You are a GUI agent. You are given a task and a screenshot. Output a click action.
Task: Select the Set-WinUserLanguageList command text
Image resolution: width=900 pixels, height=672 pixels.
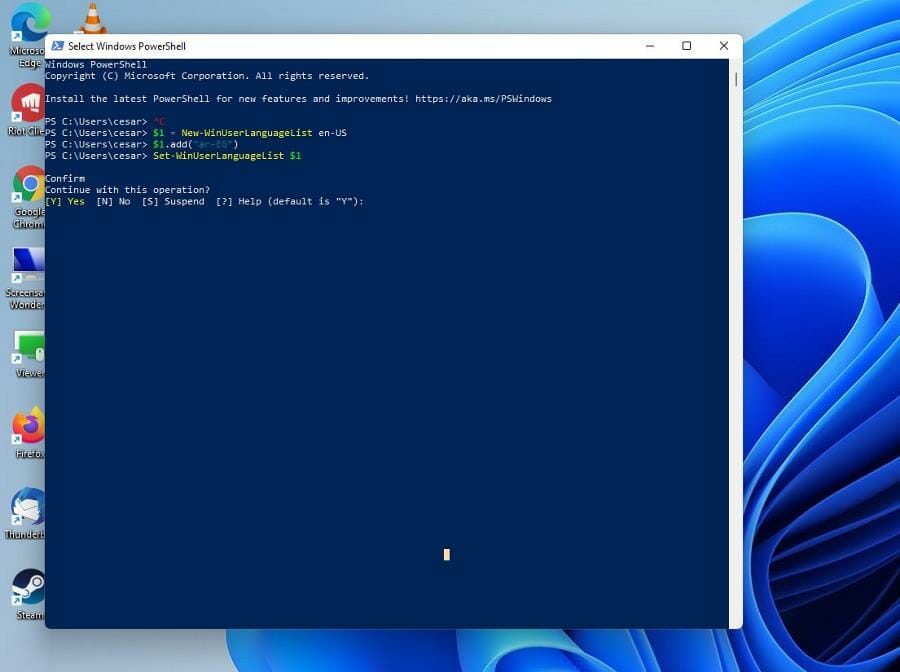click(x=219, y=155)
